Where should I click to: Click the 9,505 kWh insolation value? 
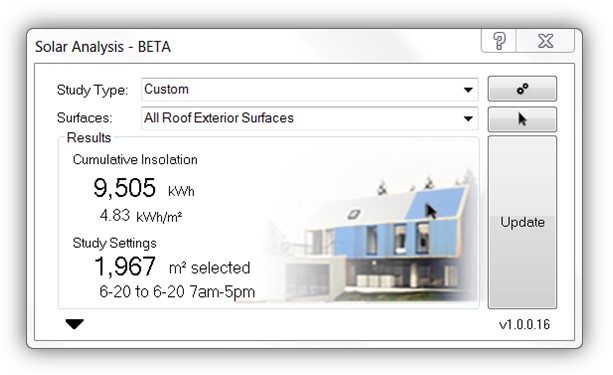click(143, 188)
